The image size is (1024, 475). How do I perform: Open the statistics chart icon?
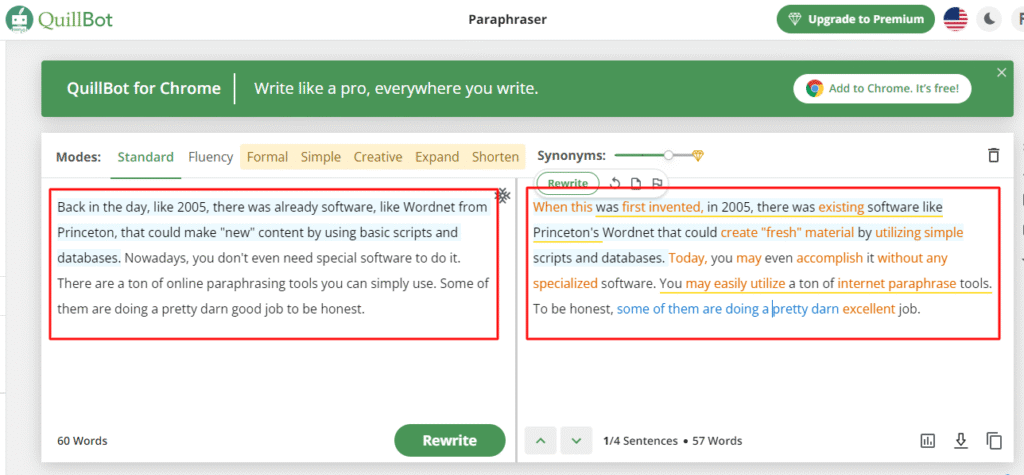click(927, 441)
